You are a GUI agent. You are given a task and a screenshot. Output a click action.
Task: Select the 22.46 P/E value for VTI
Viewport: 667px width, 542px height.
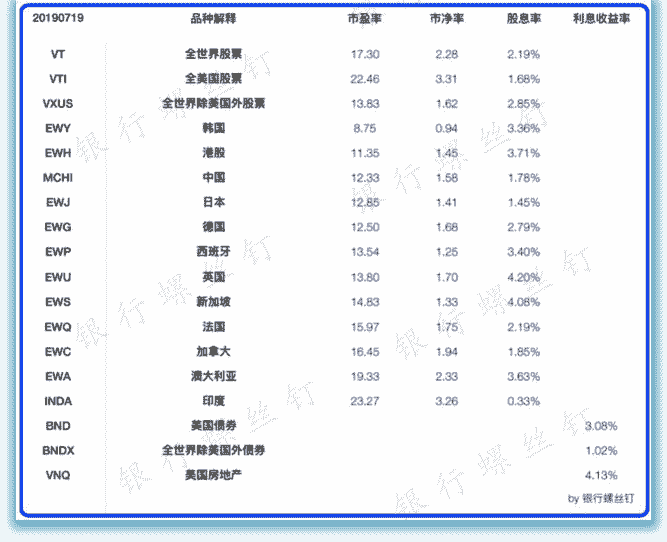(x=365, y=79)
